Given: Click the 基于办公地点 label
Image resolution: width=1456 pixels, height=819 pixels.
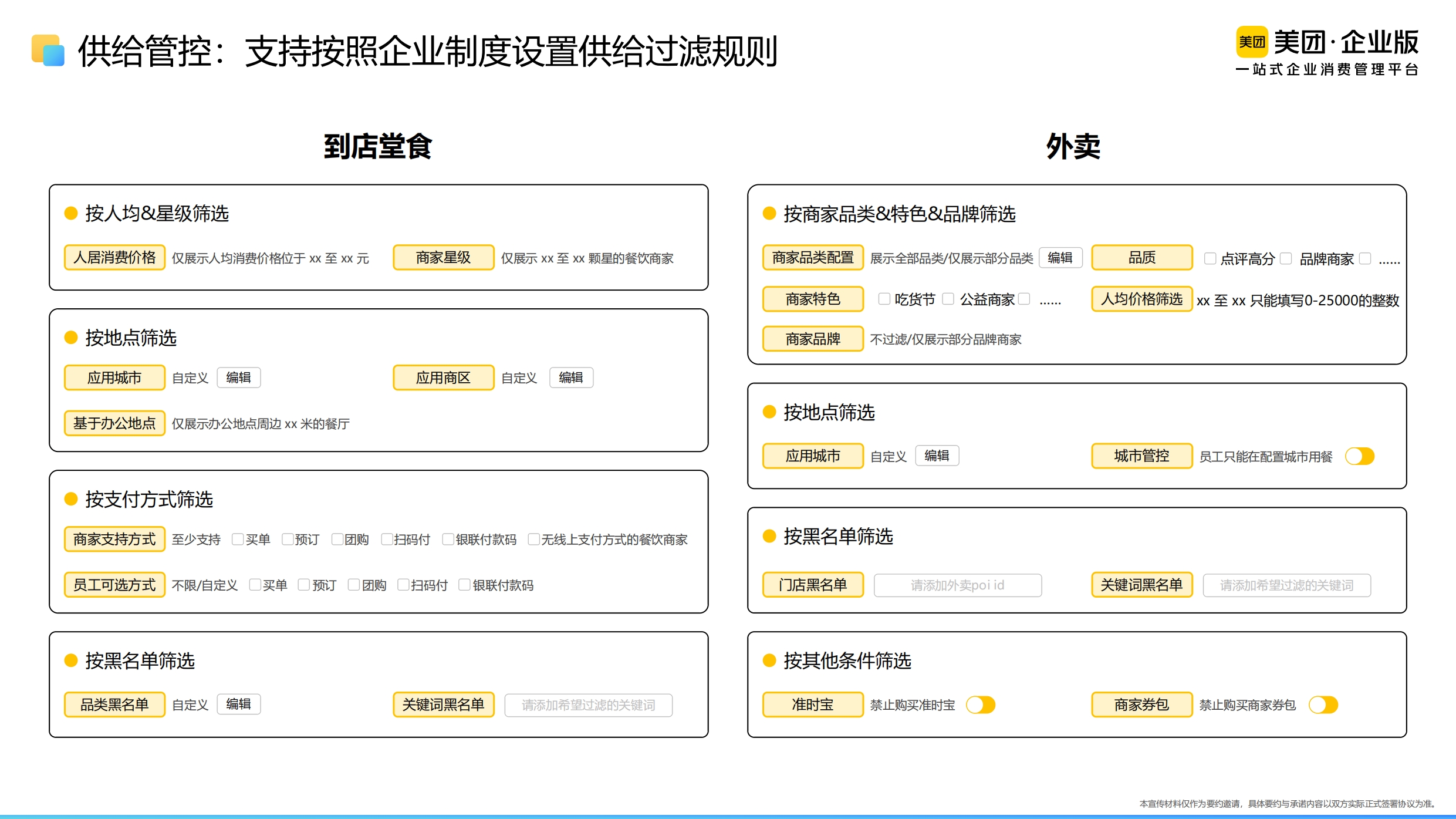Looking at the screenshot, I should tap(114, 423).
